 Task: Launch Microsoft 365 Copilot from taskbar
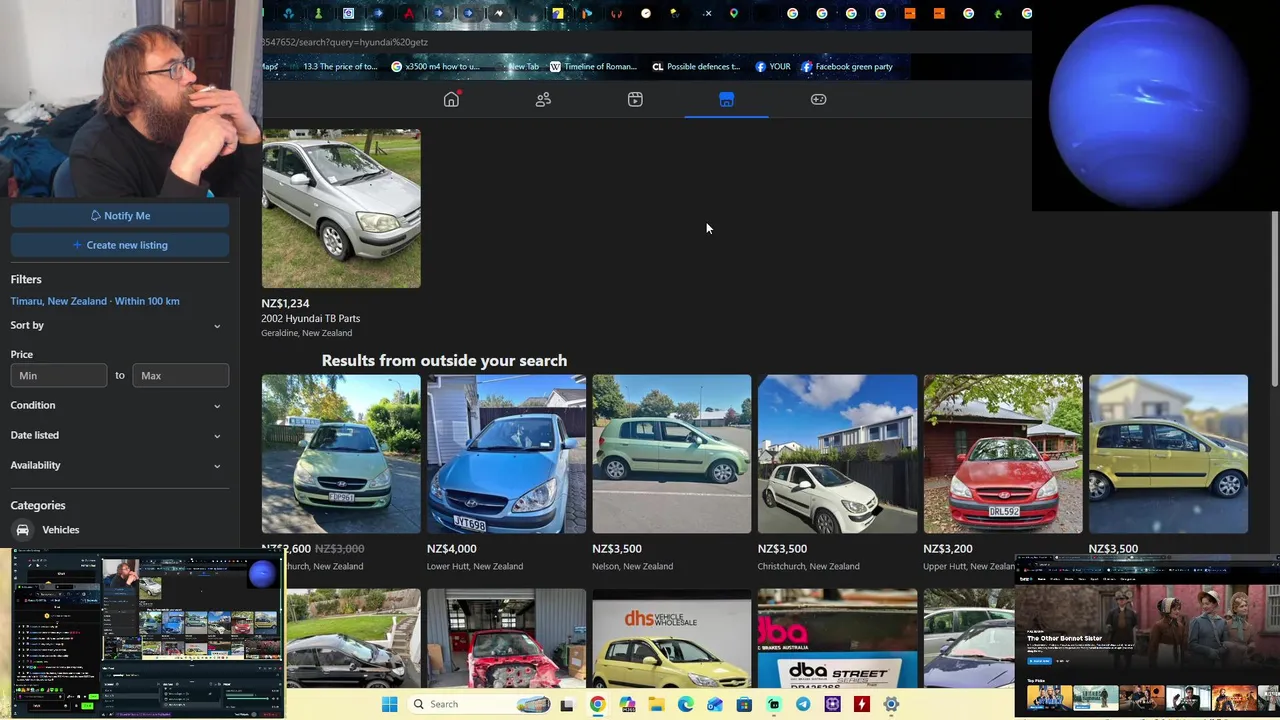pyautogui.click(x=627, y=704)
